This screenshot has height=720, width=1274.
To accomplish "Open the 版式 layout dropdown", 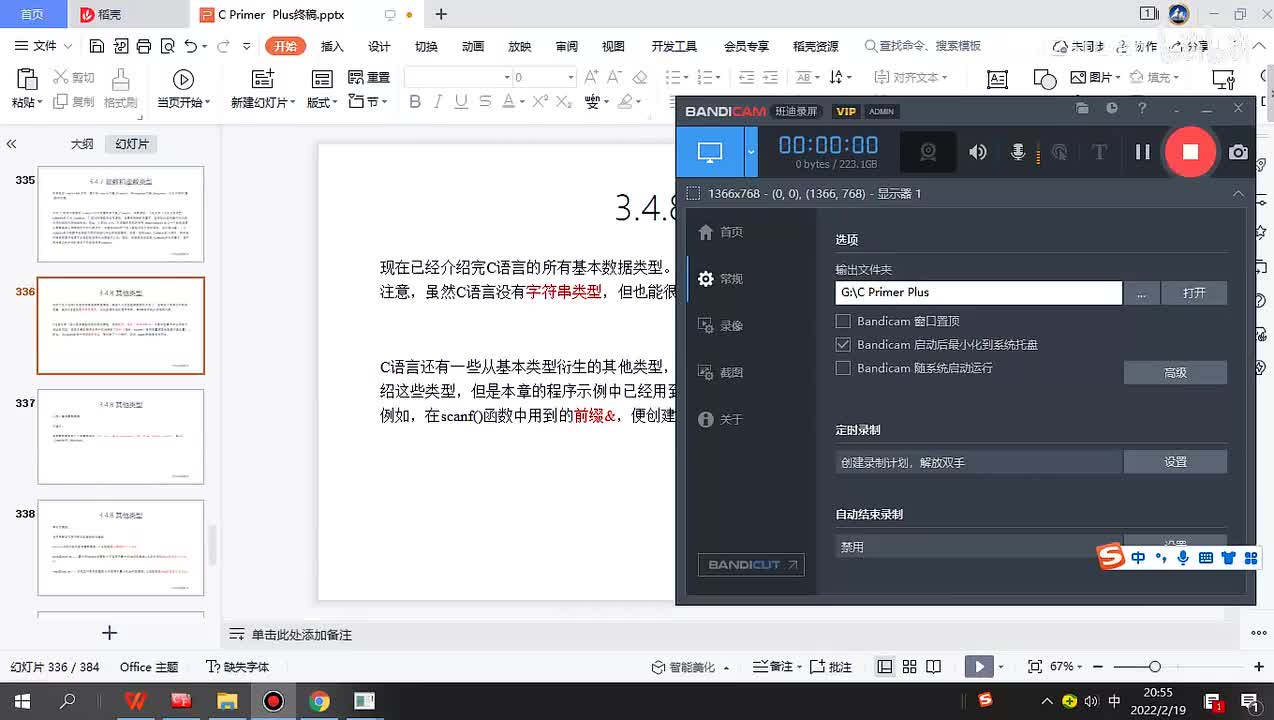I will [x=322, y=102].
